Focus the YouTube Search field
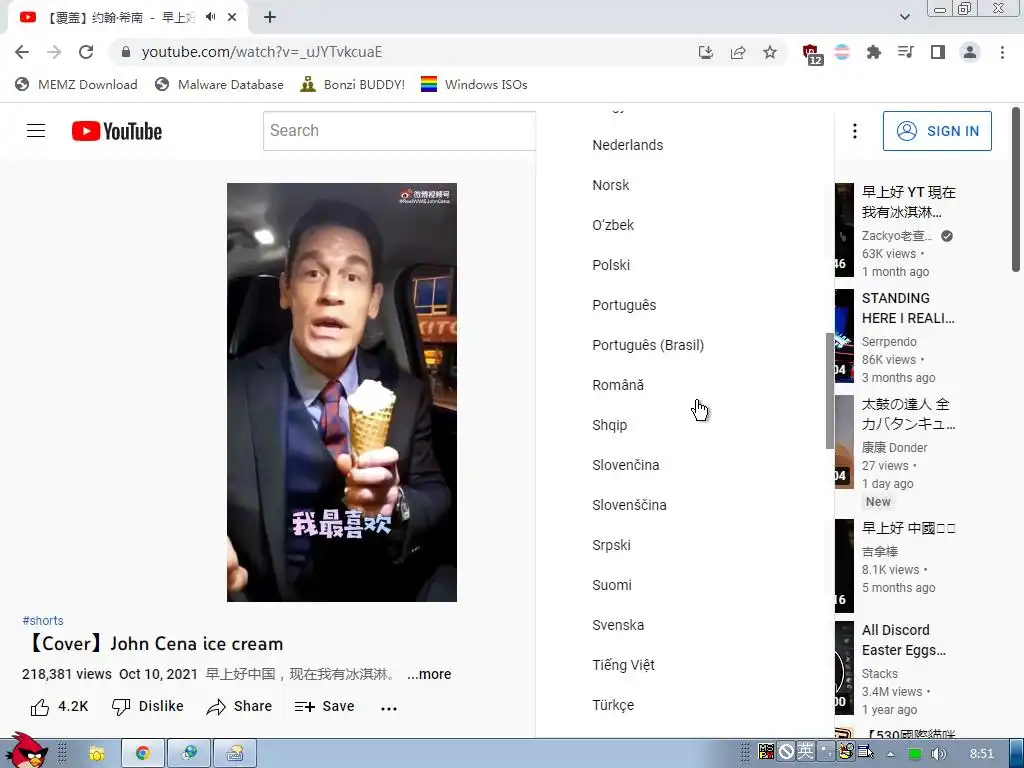Screen dimensions: 1024x768 click(399, 131)
